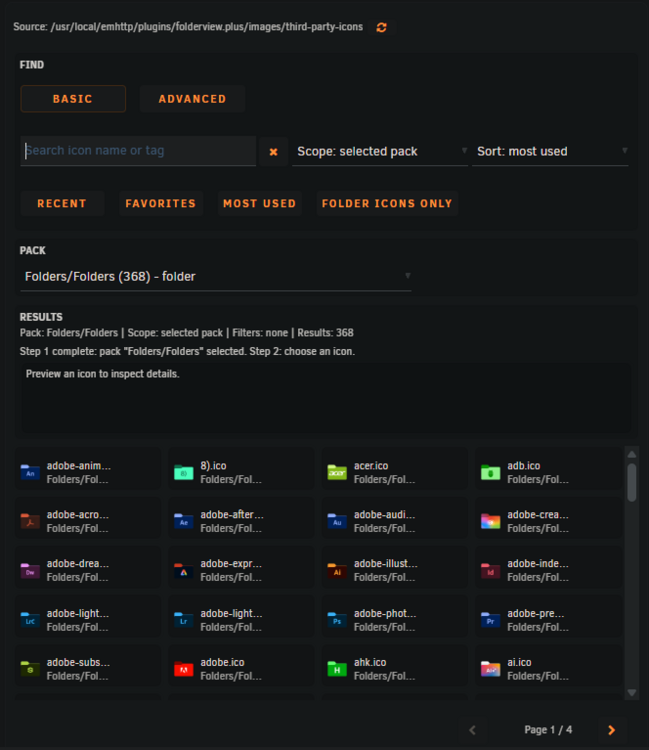The image size is (649, 750).
Task: Enable Folder Icons Only filter
Action: pyautogui.click(x=387, y=204)
